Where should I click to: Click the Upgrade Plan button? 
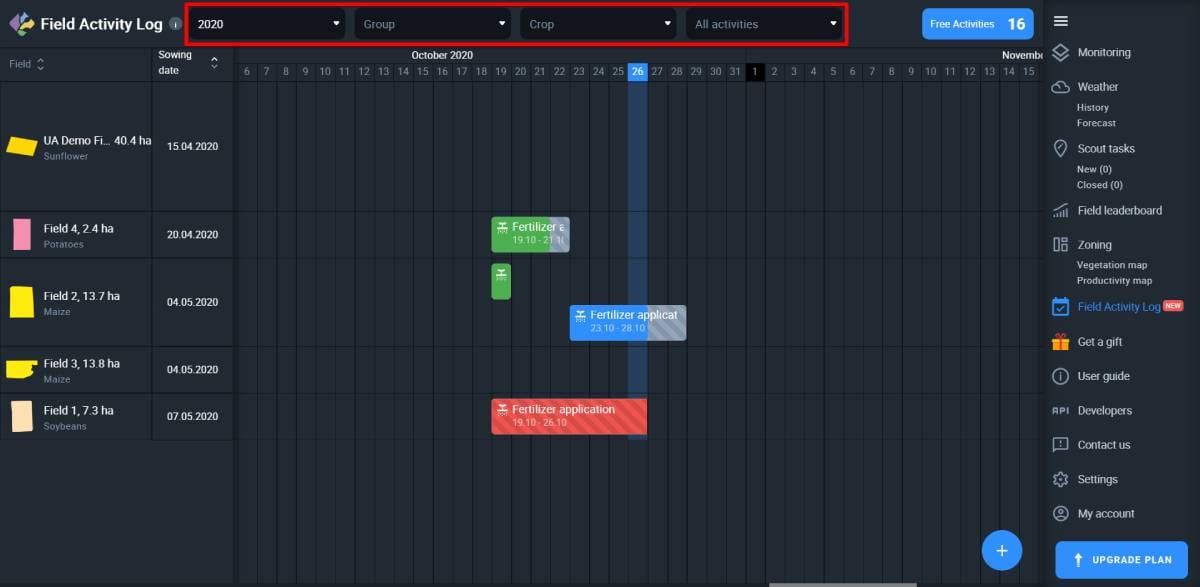click(x=1121, y=560)
